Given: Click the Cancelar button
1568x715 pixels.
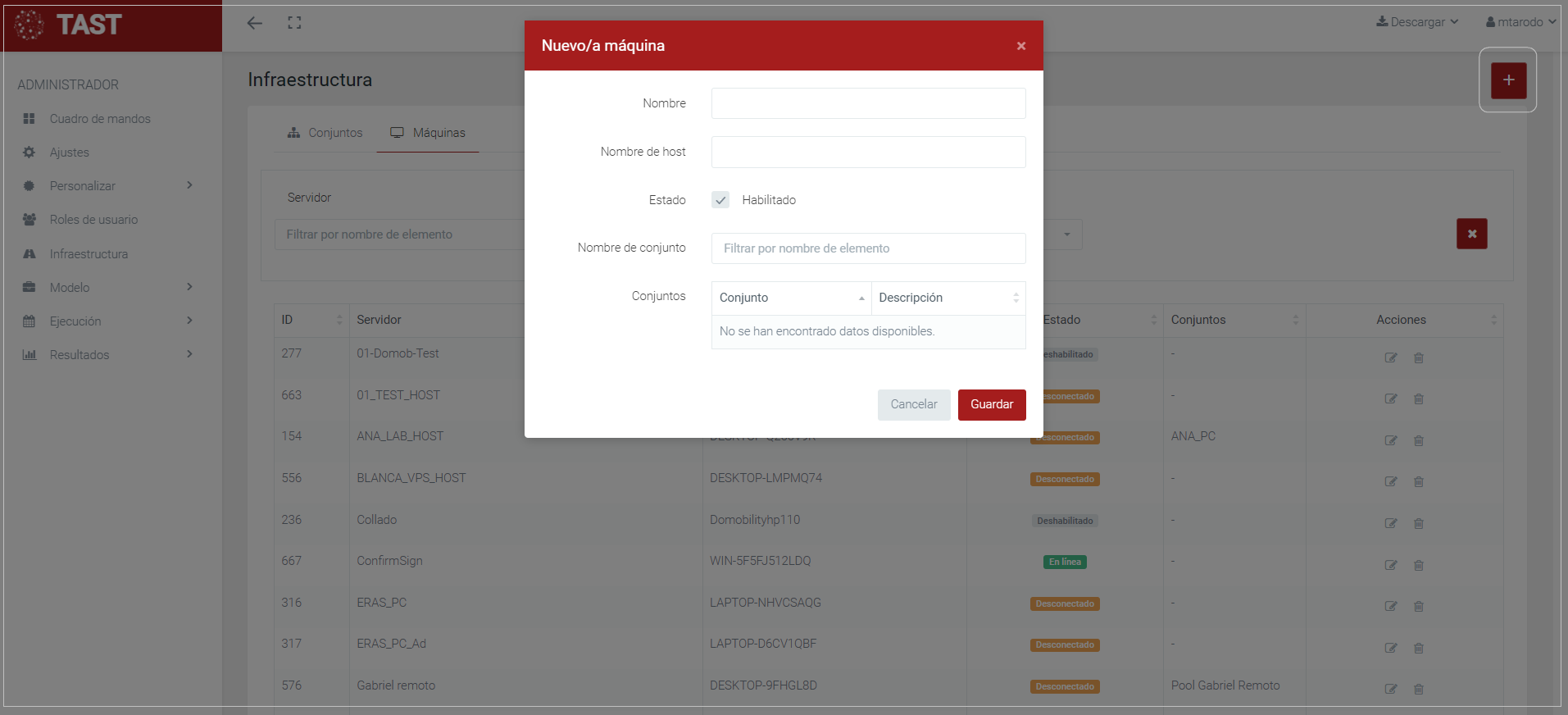Looking at the screenshot, I should 914,404.
